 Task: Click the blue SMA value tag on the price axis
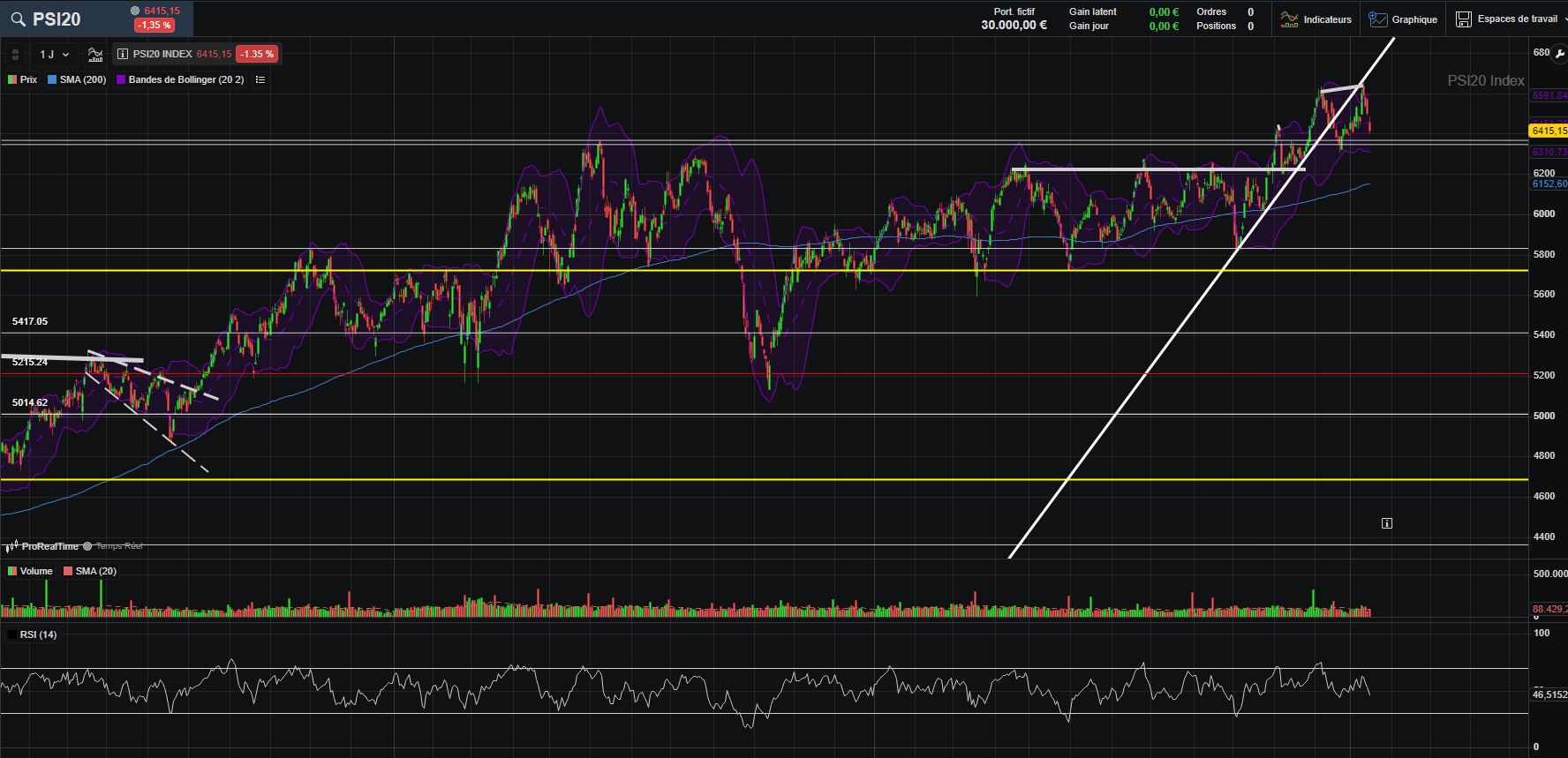1549,184
